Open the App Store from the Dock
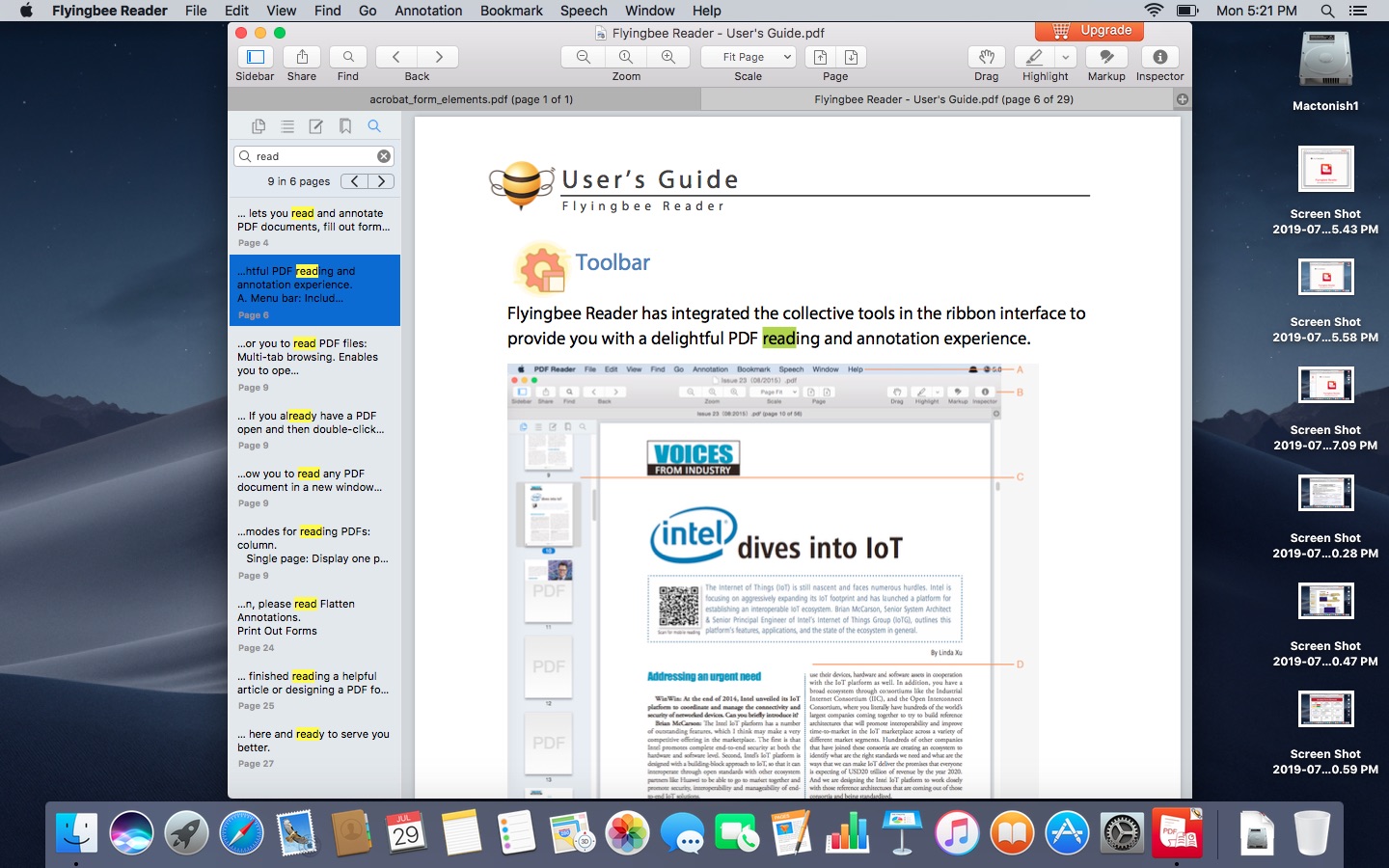 (x=1067, y=832)
